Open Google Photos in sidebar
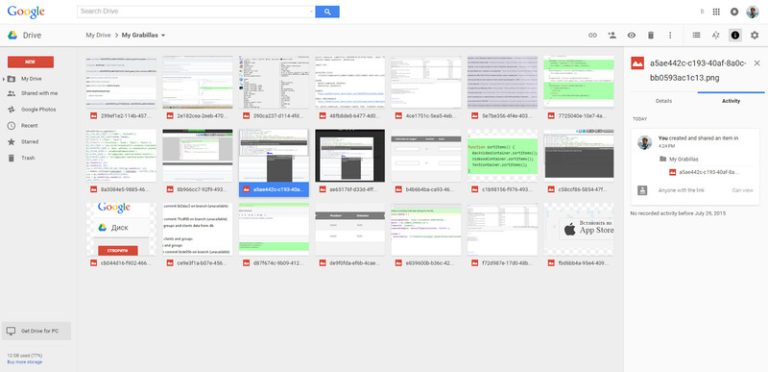 coord(38,109)
